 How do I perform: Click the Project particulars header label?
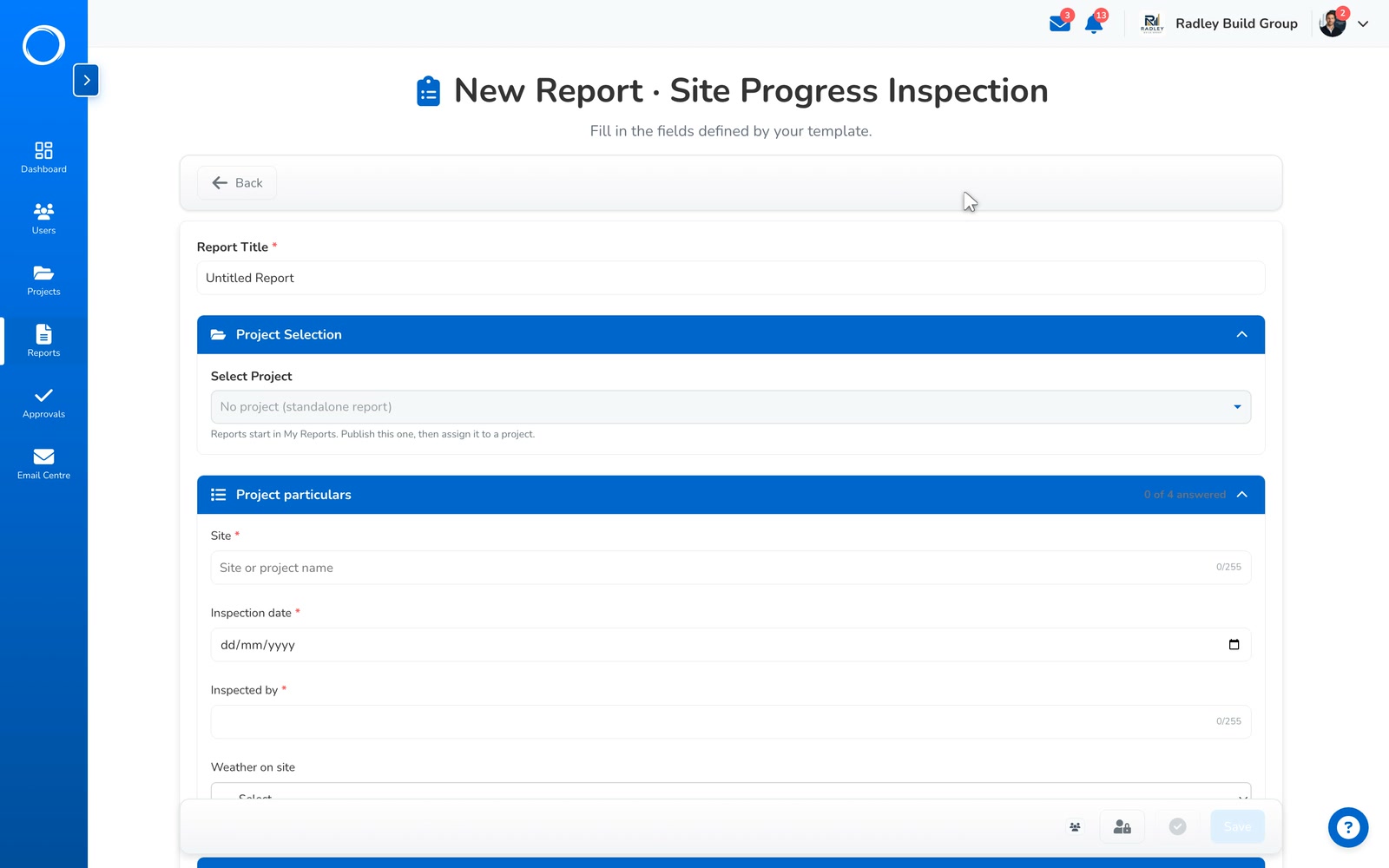(x=293, y=495)
